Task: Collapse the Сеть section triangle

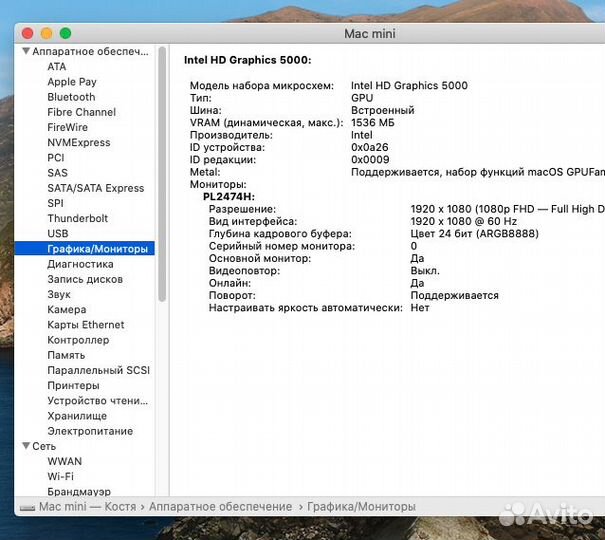Action: click(26, 446)
